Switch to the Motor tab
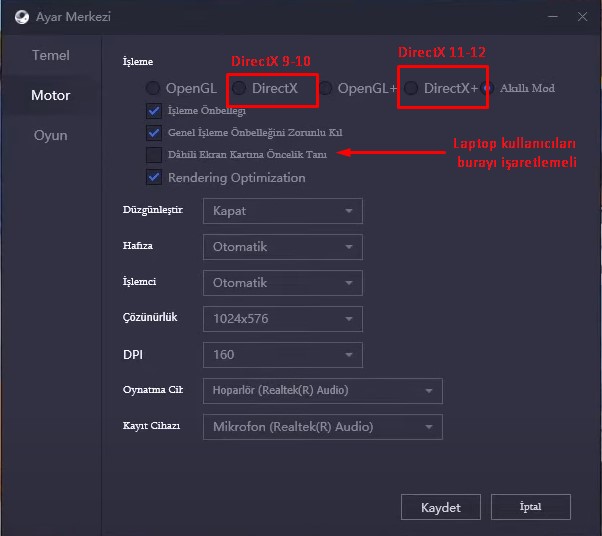602x536 pixels. 51,95
